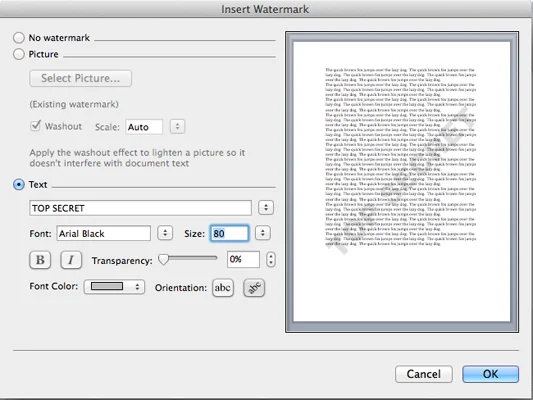The width and height of the screenshot is (533, 400).
Task: Click the Select Picture... button
Action: [81, 78]
